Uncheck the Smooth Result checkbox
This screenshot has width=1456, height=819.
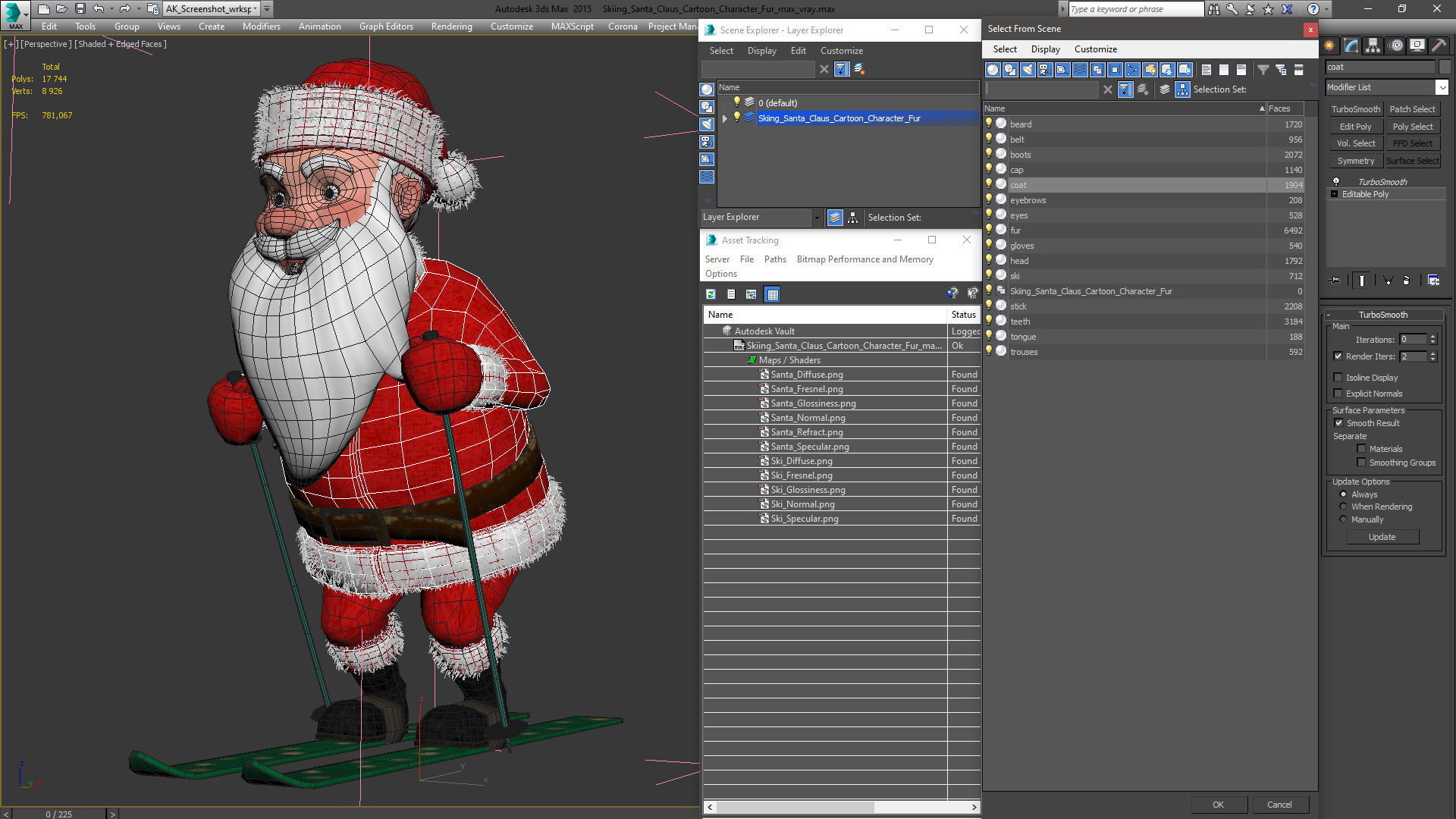point(1338,423)
